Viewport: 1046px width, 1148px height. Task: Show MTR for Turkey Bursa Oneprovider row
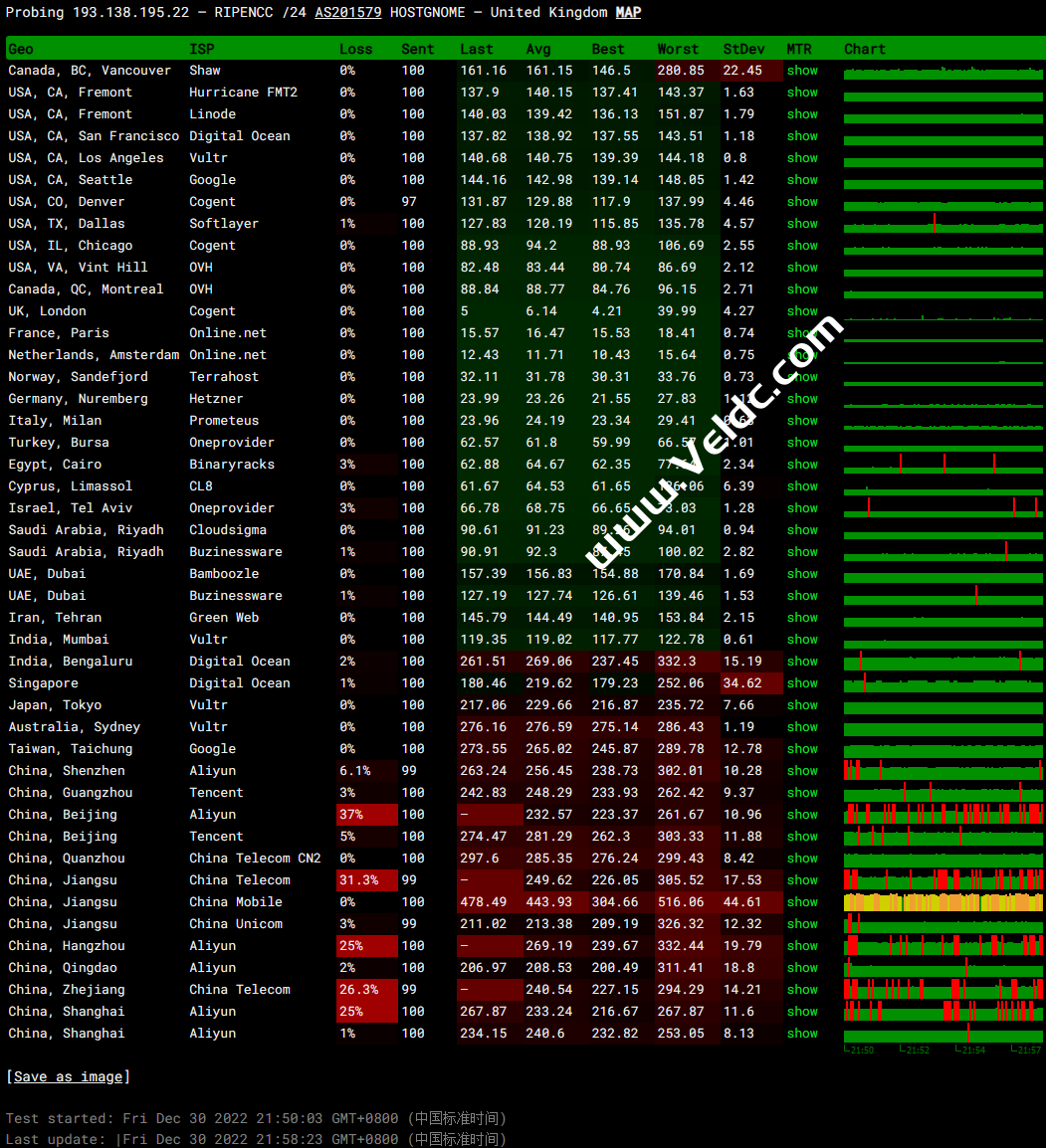point(802,443)
